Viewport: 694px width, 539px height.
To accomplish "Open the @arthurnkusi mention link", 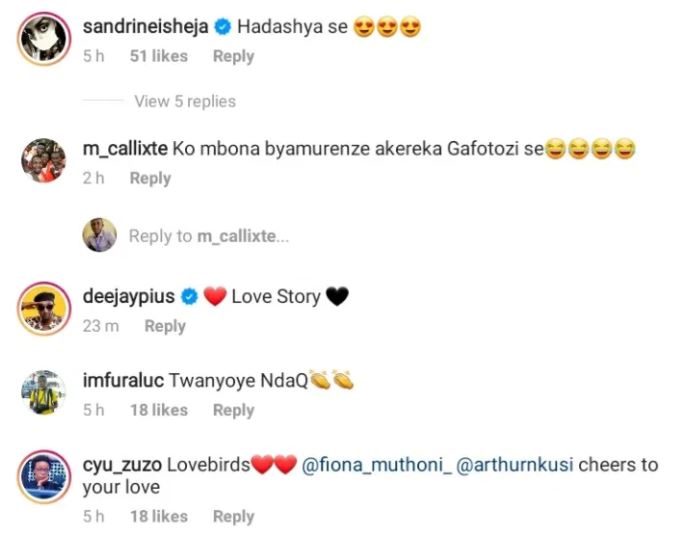I will click(x=514, y=465).
